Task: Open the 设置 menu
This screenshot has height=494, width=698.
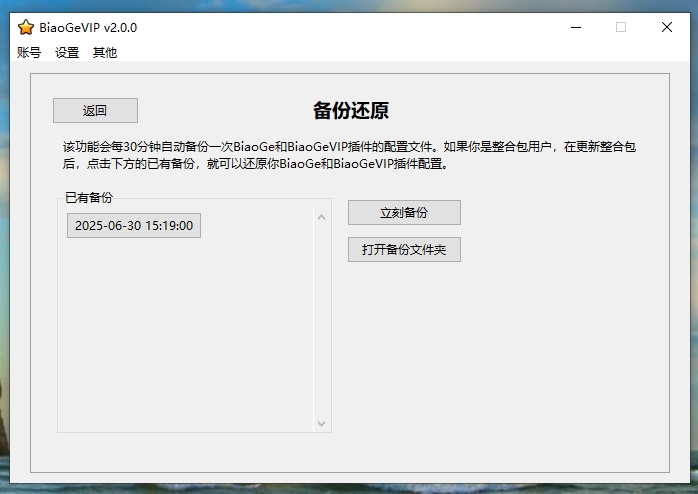Action: (67, 53)
